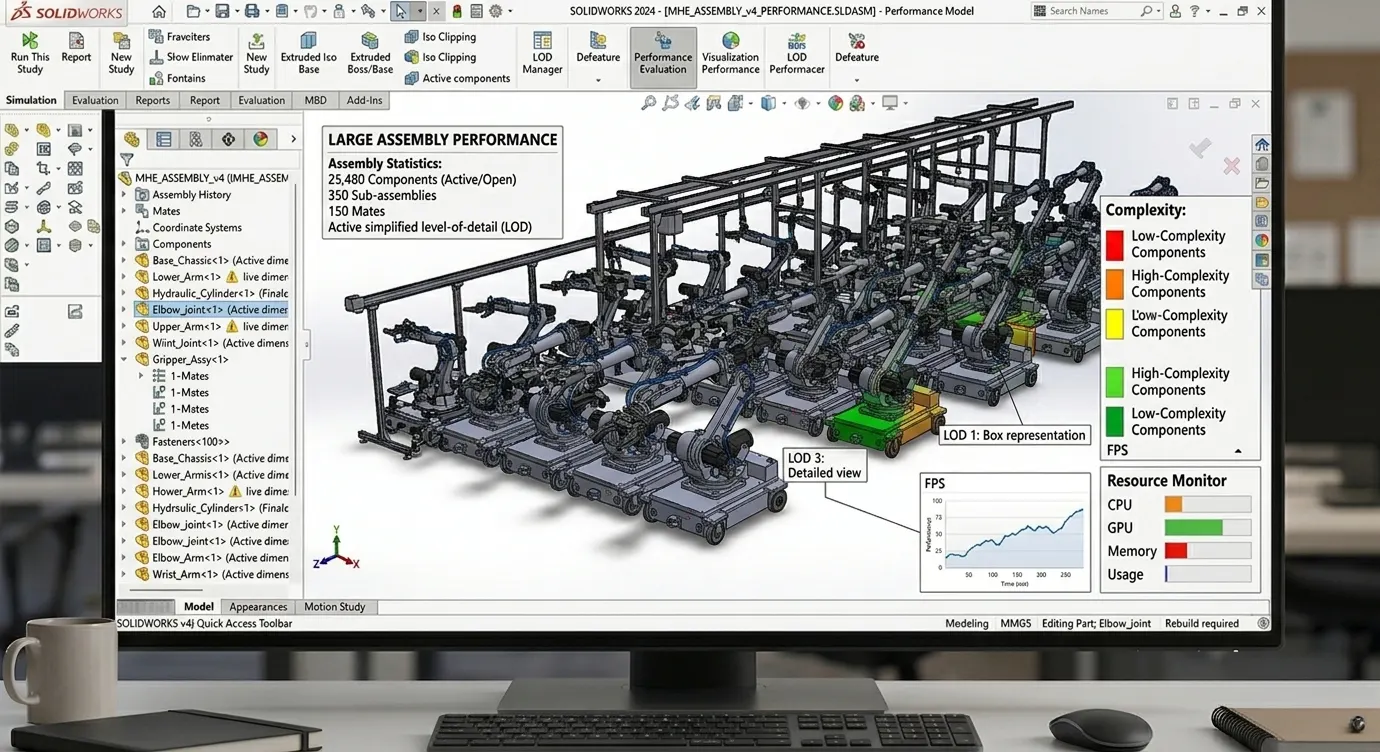Cancel with the red X in viewport corner
Screen dimensions: 1380x752
(1231, 165)
